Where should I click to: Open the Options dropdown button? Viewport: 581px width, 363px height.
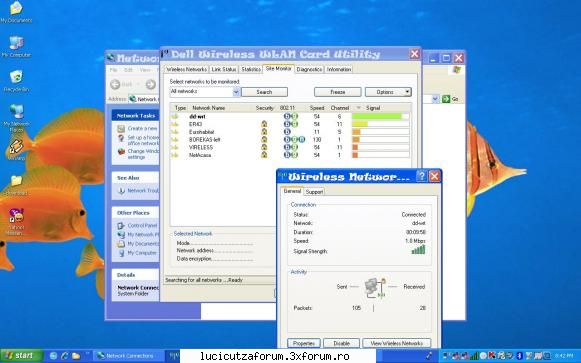pyautogui.click(x=388, y=92)
